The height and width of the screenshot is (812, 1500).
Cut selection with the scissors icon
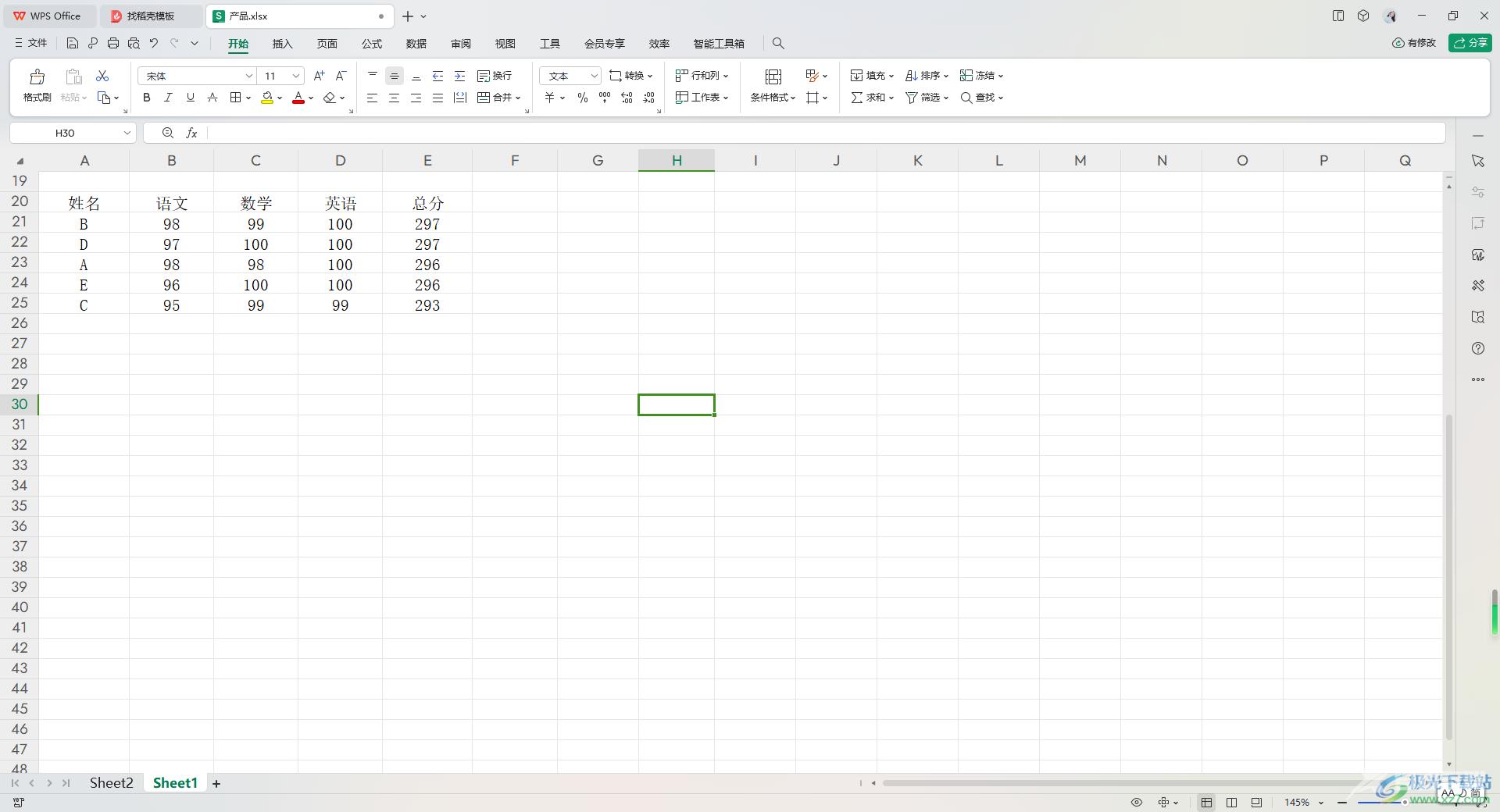[102, 76]
